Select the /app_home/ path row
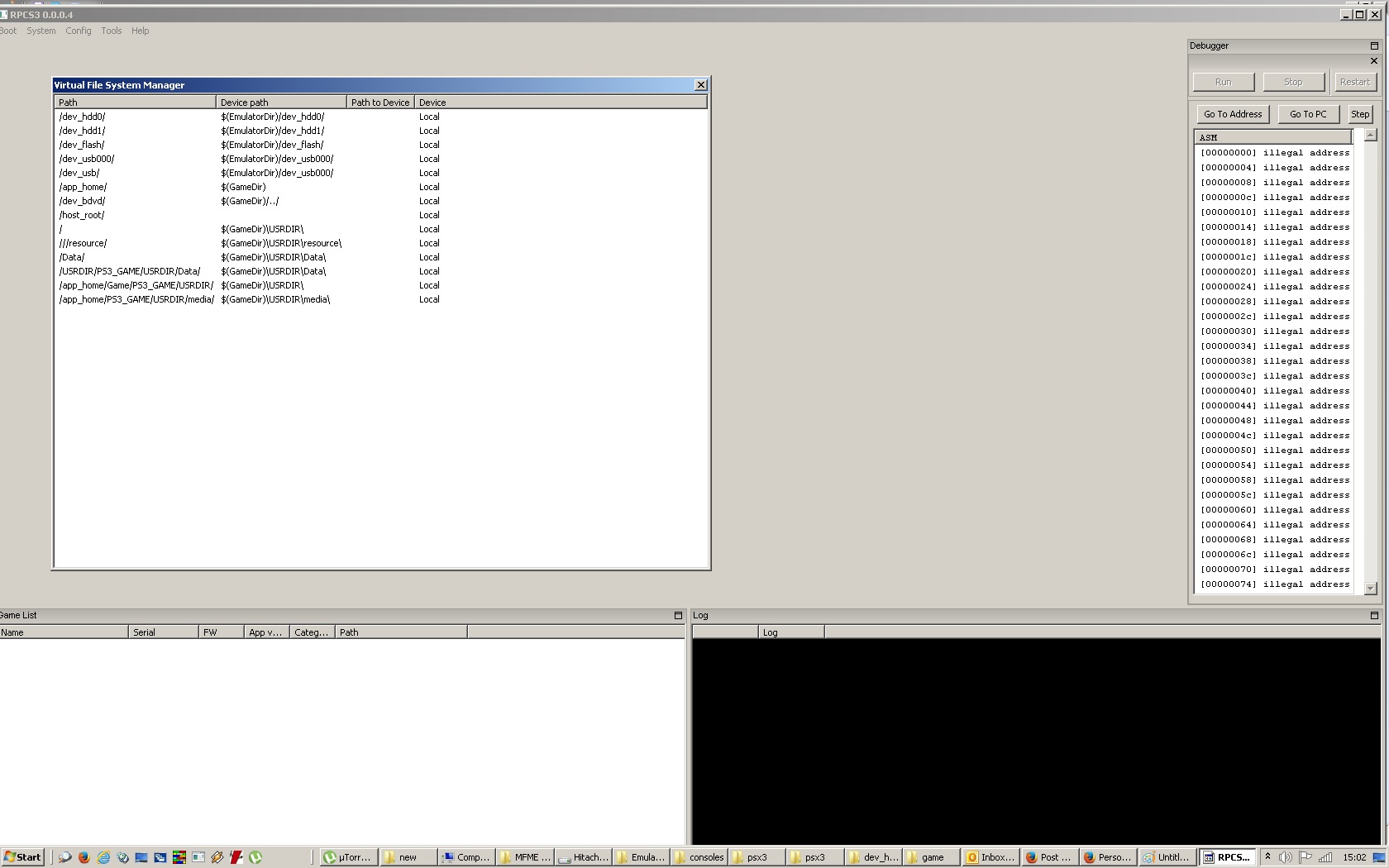Screen dimensions: 1389x868 pyautogui.click(x=380, y=187)
